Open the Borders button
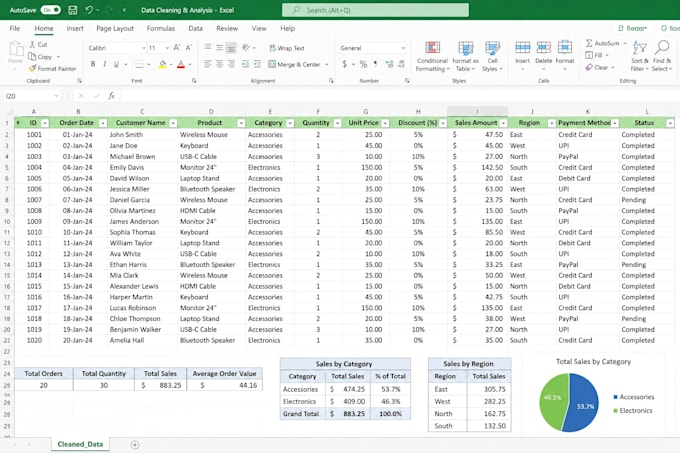 pyautogui.click(x=139, y=64)
